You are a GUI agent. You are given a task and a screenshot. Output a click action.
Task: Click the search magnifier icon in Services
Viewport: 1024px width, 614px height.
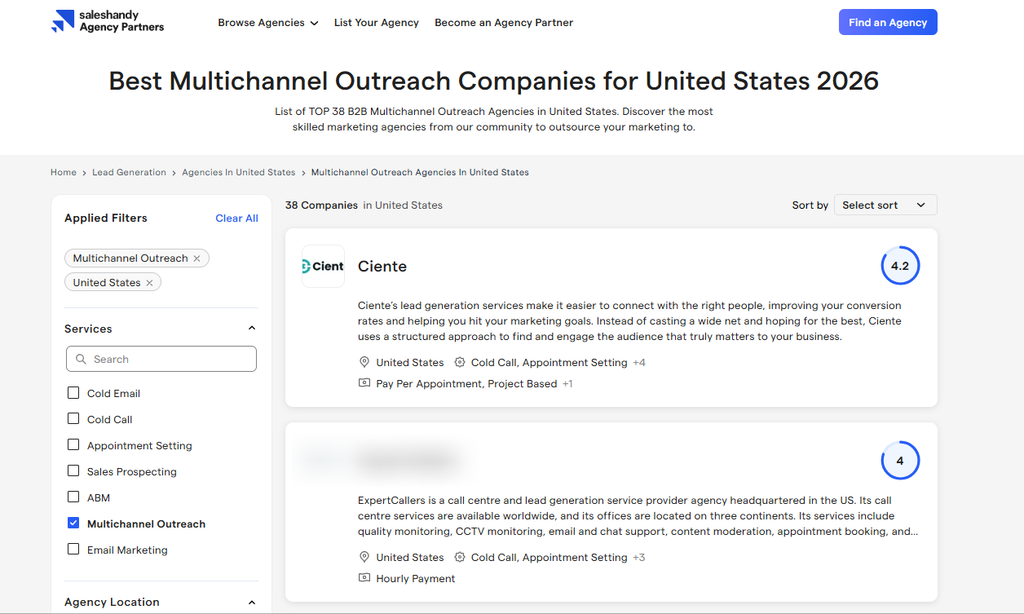[x=81, y=359]
